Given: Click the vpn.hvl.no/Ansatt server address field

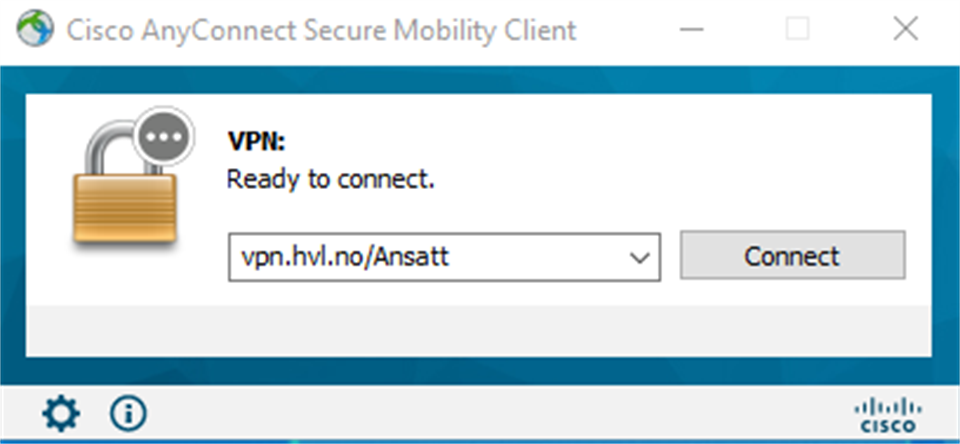Looking at the screenshot, I should click(420, 257).
